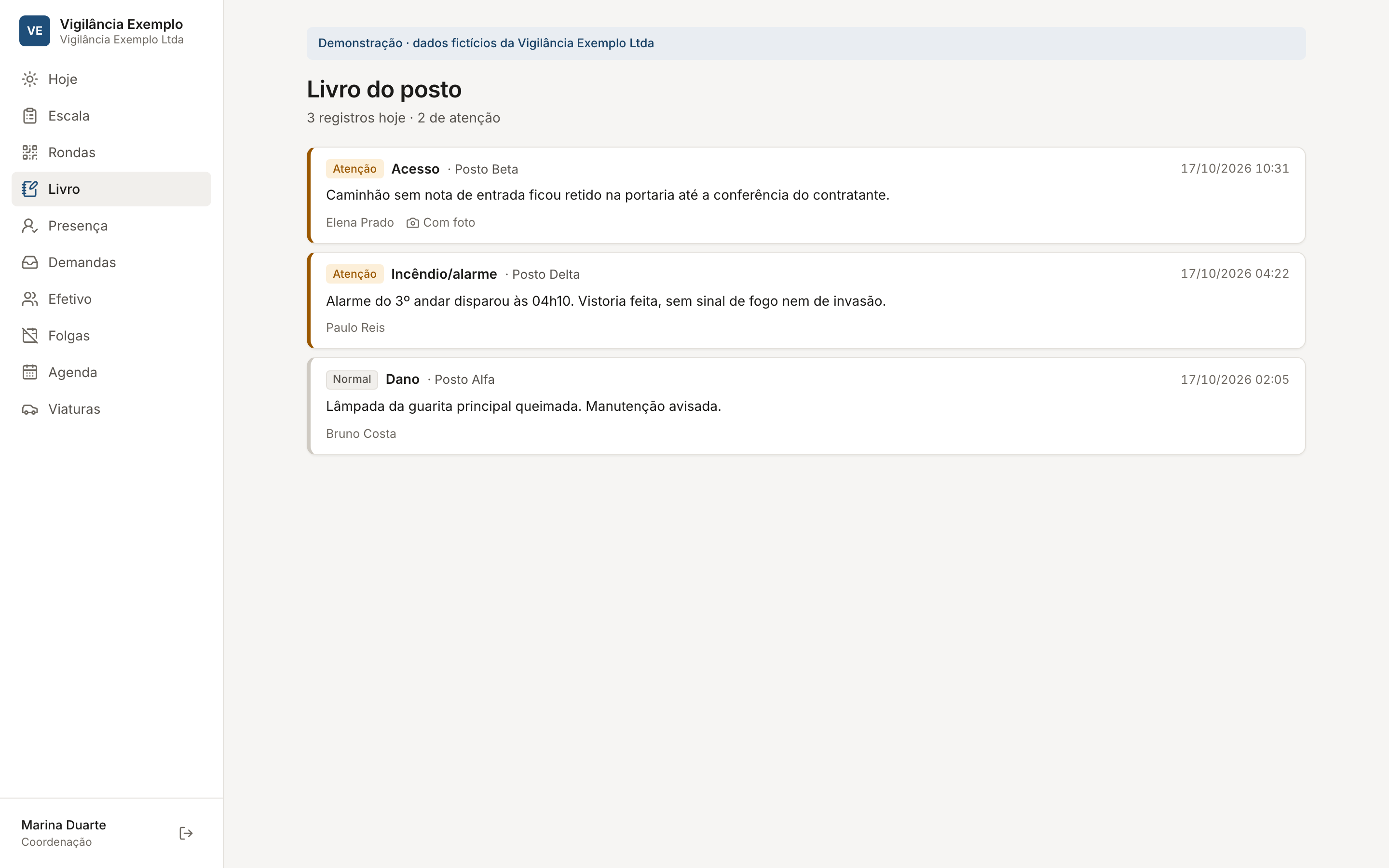Click the Folgas crossed calendar icon
This screenshot has height=868, width=1389.
point(30,336)
